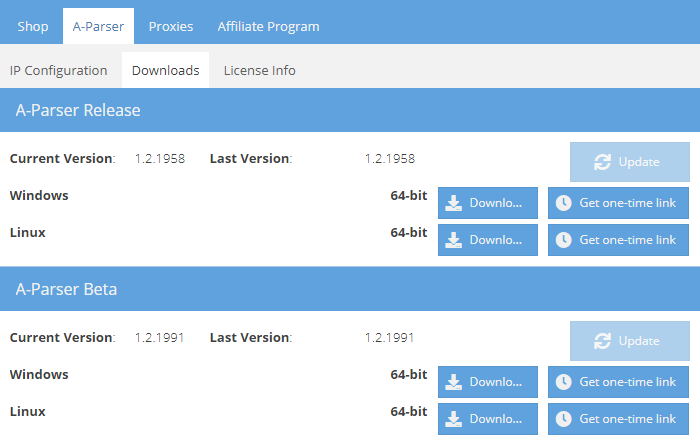Click download icon for Release Windows 64-bit

point(454,203)
